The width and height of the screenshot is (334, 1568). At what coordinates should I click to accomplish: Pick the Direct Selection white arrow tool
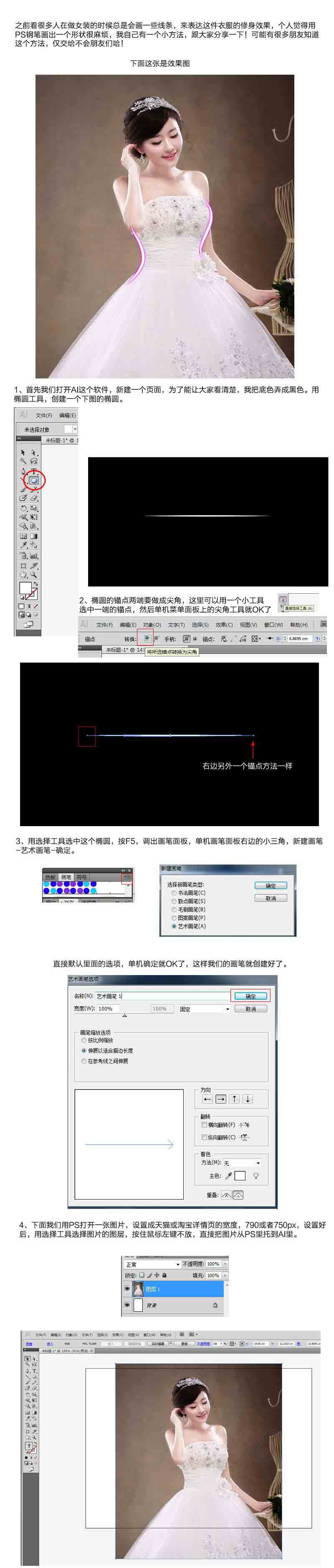tap(34, 452)
